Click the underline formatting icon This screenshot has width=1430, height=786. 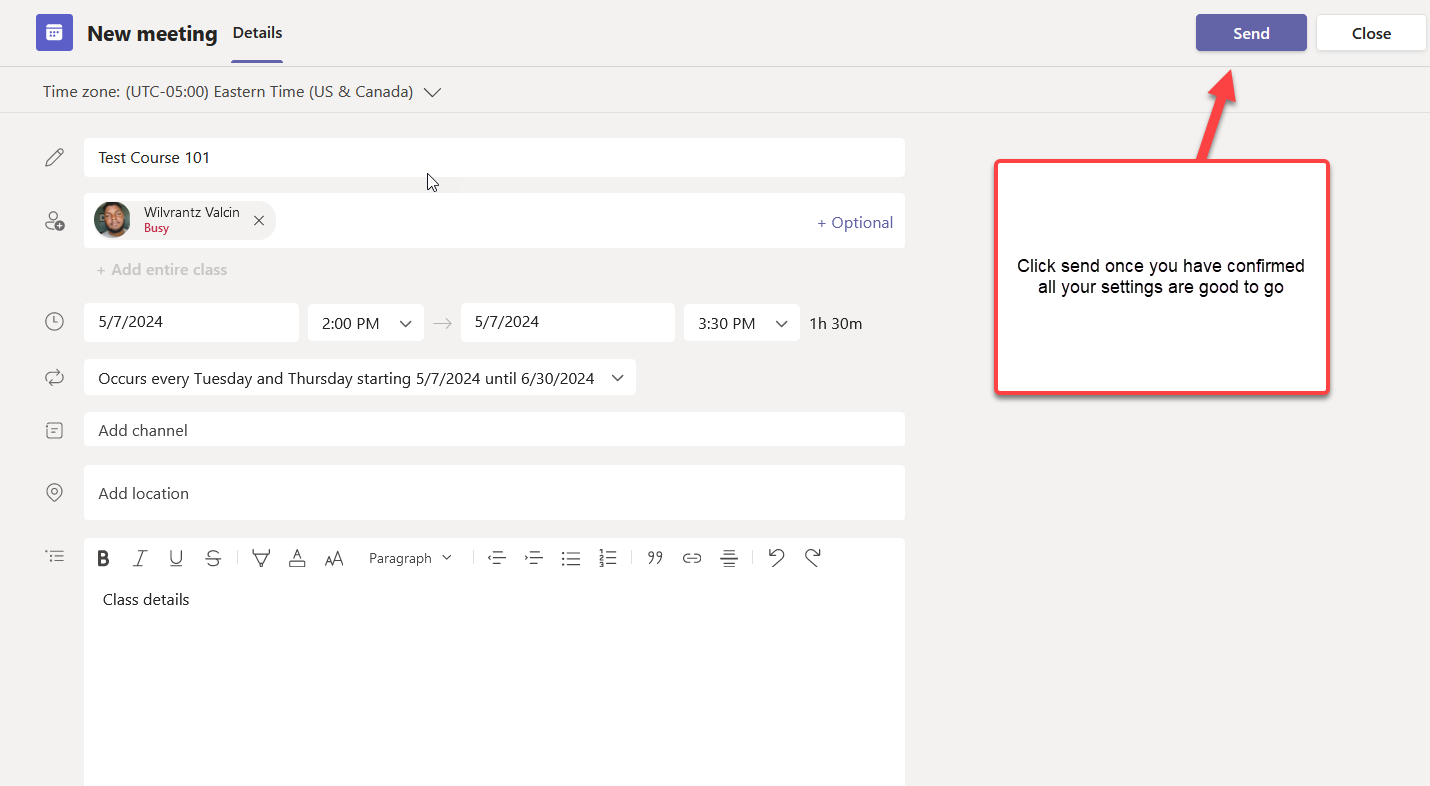point(176,558)
